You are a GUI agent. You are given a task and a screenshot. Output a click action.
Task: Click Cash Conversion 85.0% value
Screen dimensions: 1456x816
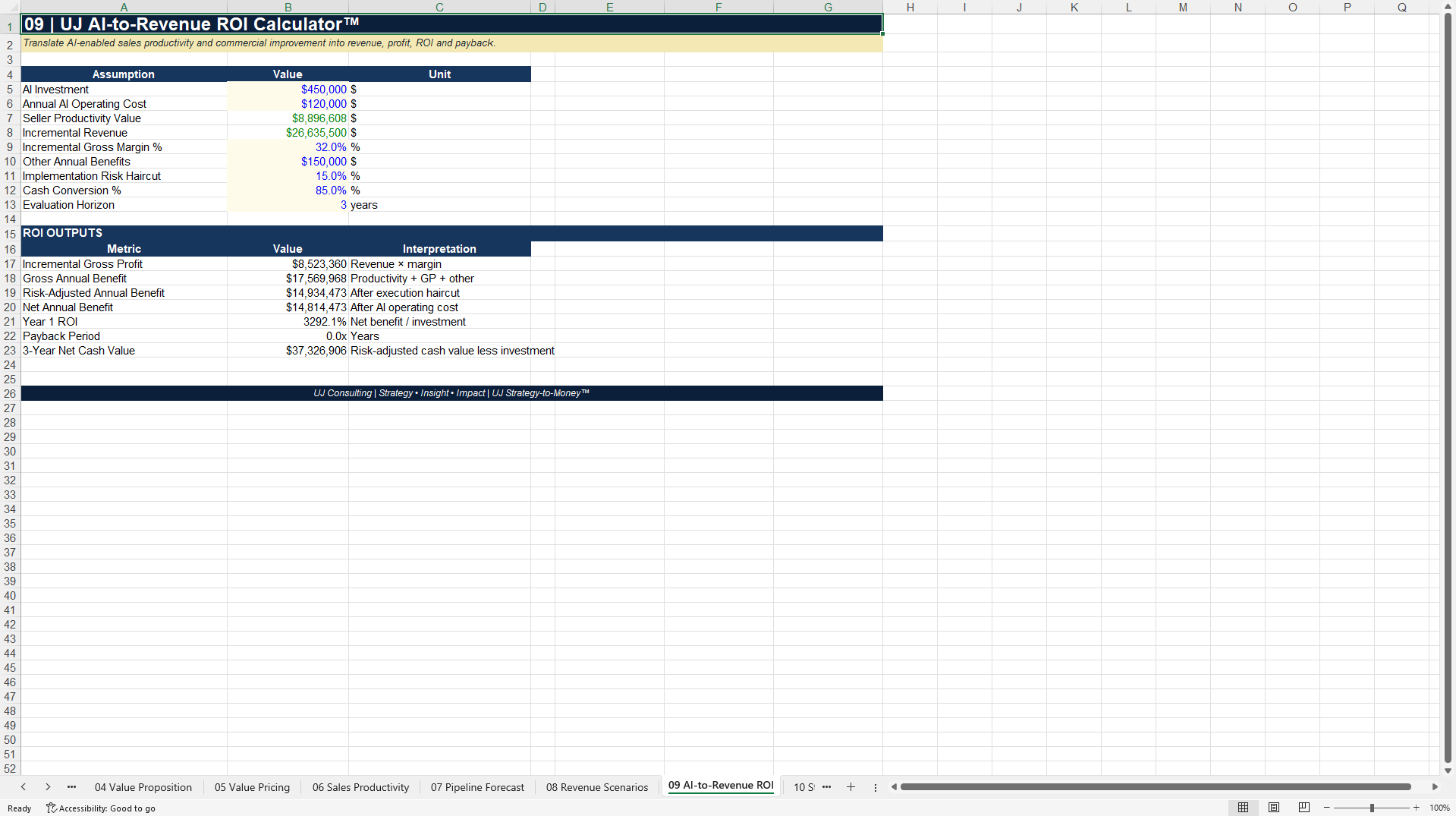(288, 191)
